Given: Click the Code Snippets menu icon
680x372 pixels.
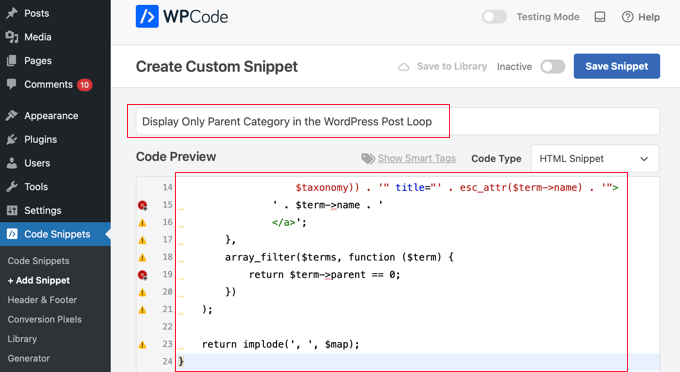Looking at the screenshot, I should tap(12, 234).
